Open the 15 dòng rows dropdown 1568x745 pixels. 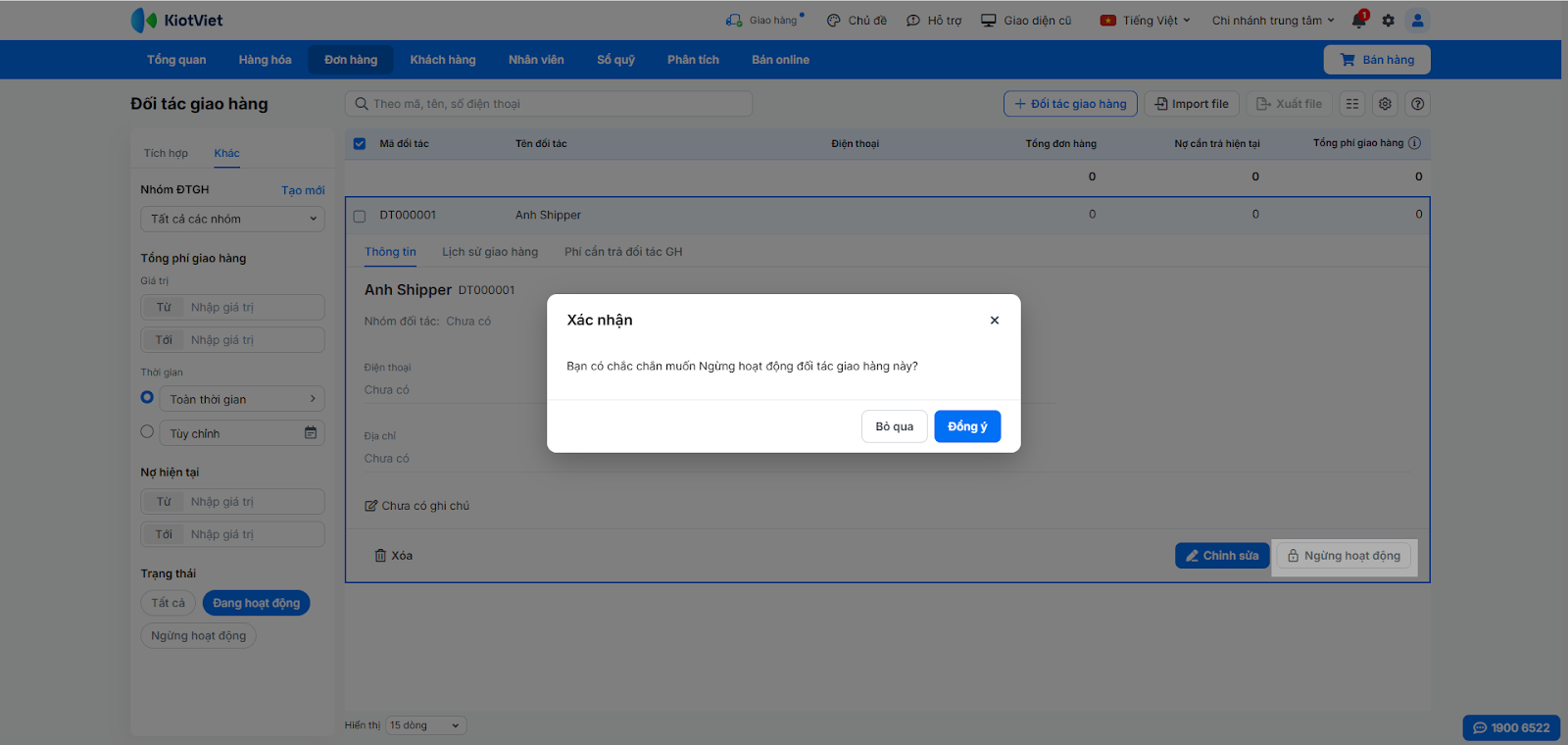coord(426,725)
